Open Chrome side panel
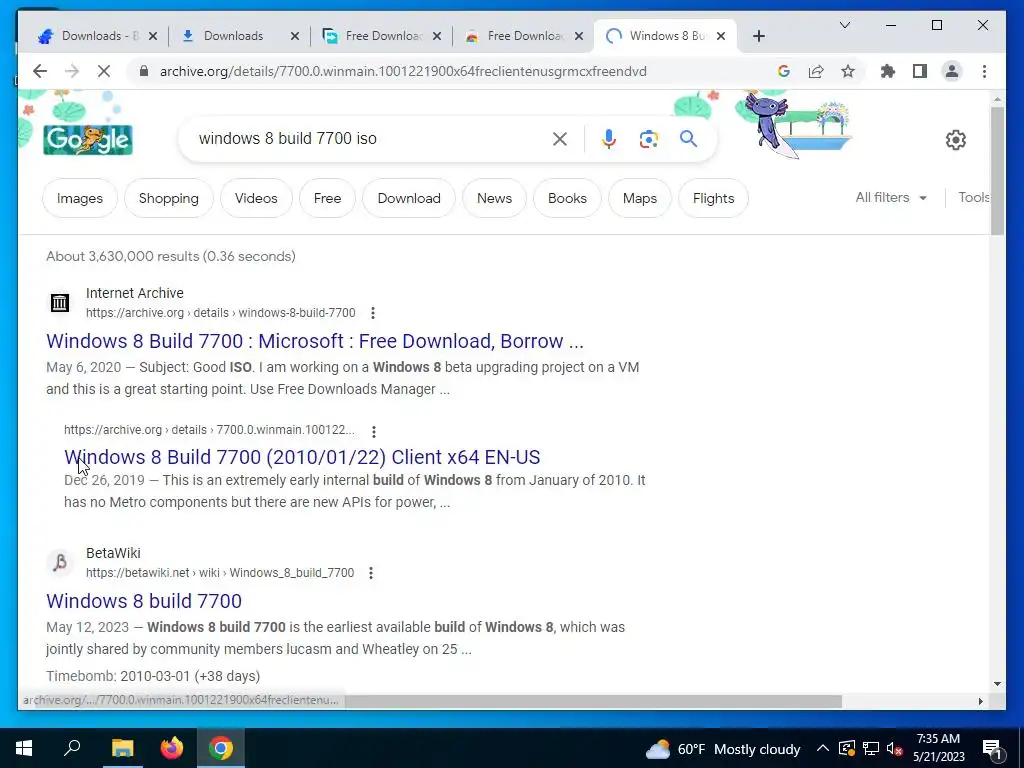 tap(920, 71)
